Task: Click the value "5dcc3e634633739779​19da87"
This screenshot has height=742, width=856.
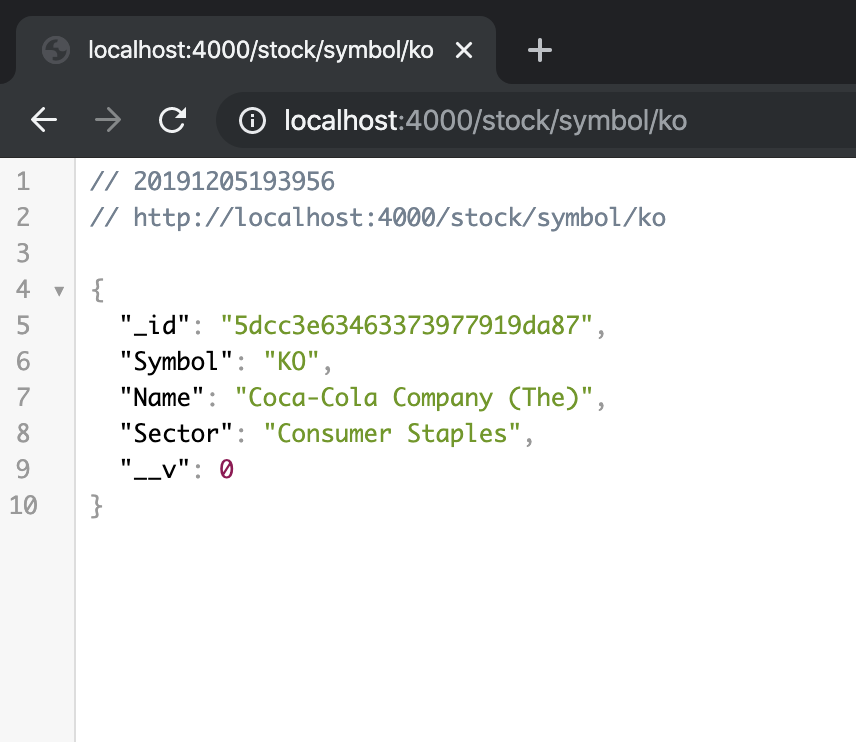Action: coord(406,325)
